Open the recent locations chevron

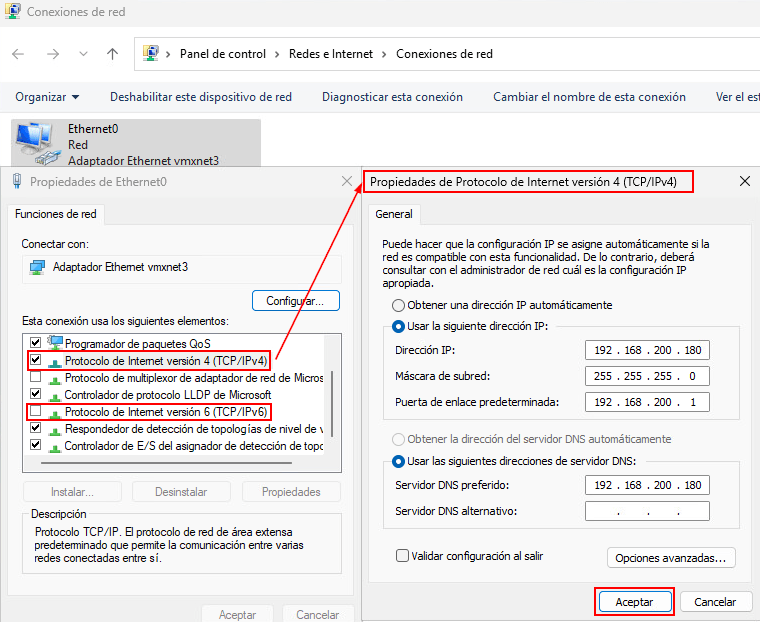(x=83, y=54)
